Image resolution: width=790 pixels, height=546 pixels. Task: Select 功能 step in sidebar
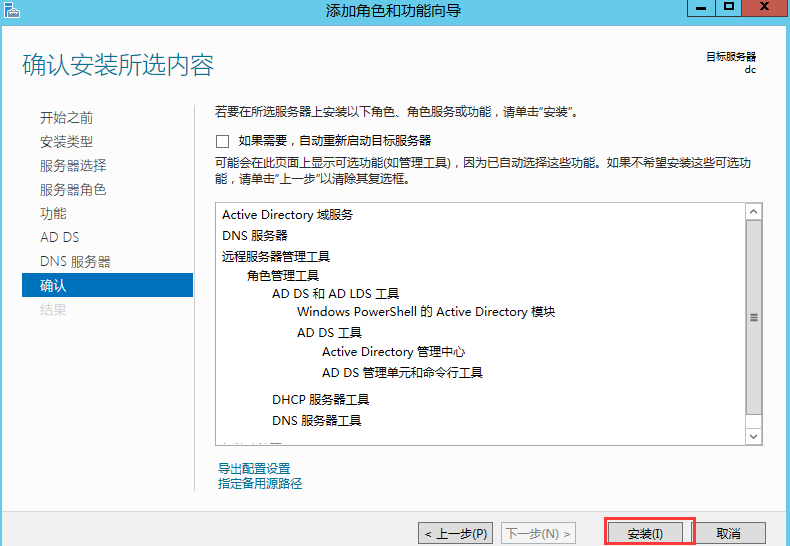53,214
